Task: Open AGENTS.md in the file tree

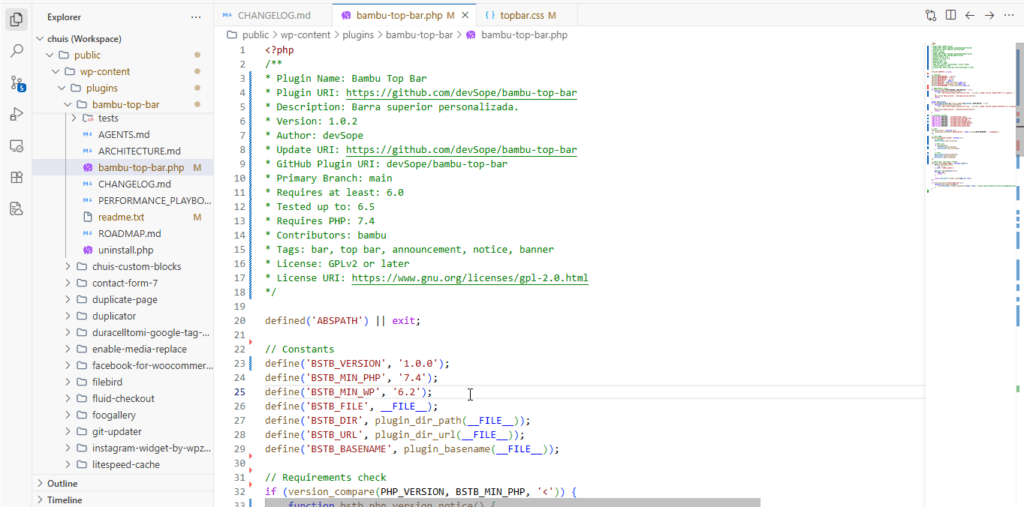Action: (123, 135)
